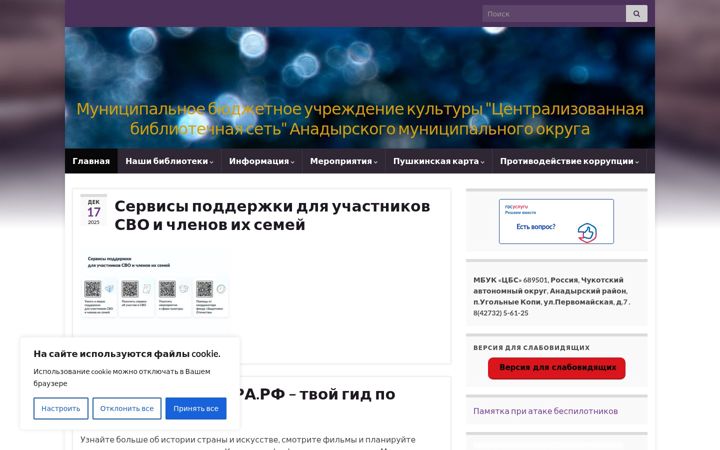
Task: Expand the Мероприятия dropdown arrow
Action: (376, 162)
